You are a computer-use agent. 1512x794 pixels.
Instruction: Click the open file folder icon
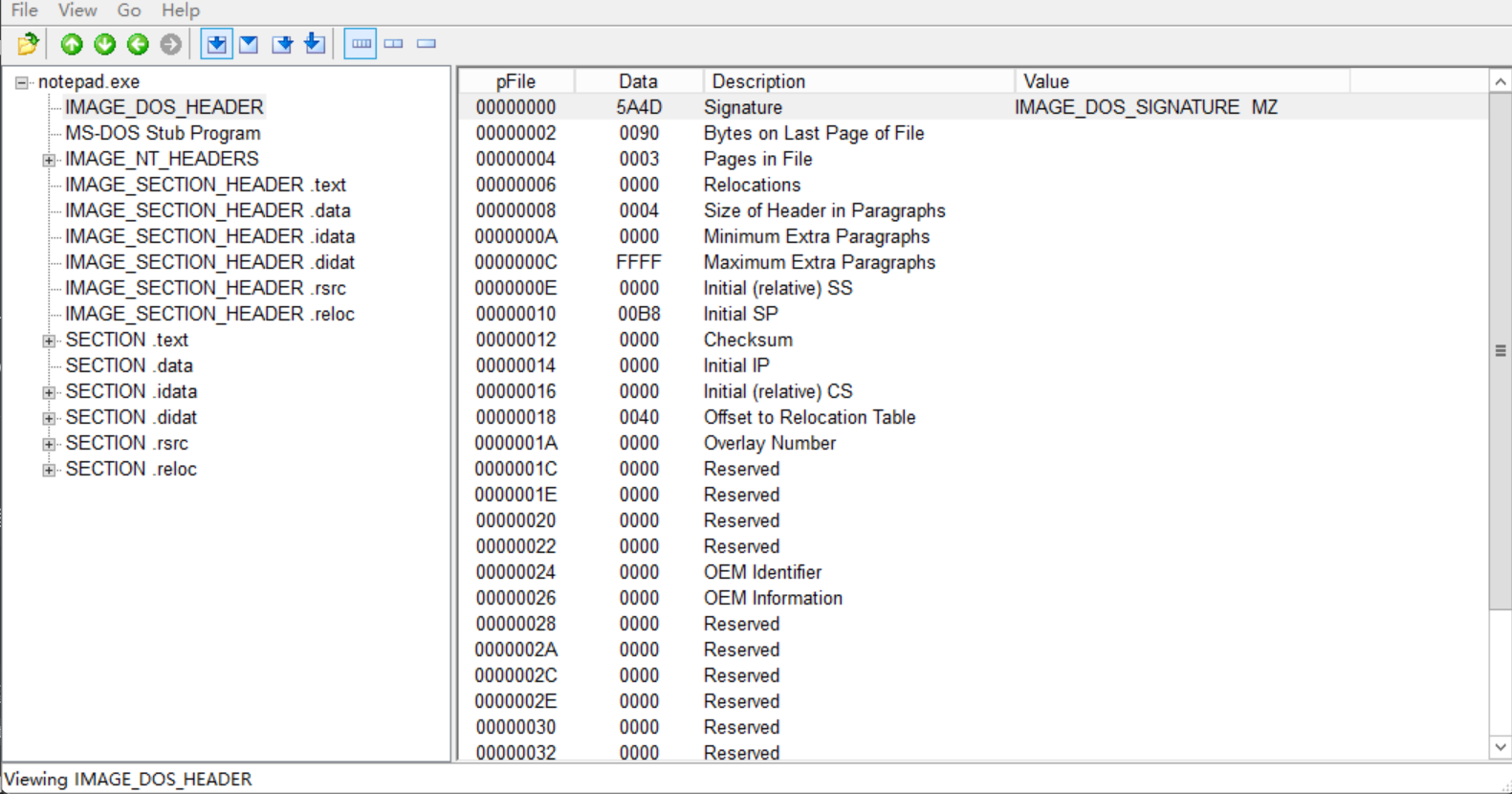click(28, 44)
